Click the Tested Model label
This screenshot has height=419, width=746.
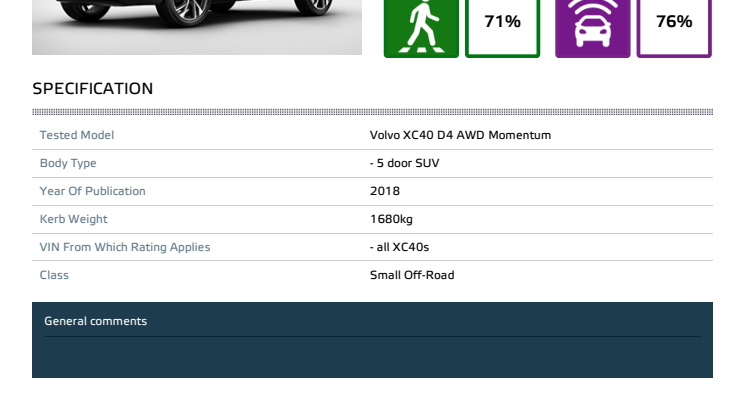77,135
